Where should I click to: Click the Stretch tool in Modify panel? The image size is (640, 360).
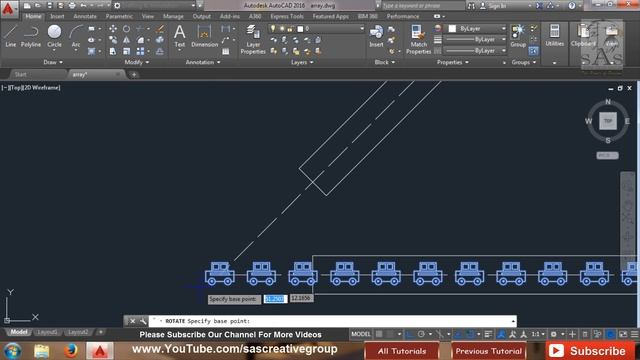(x=113, y=51)
